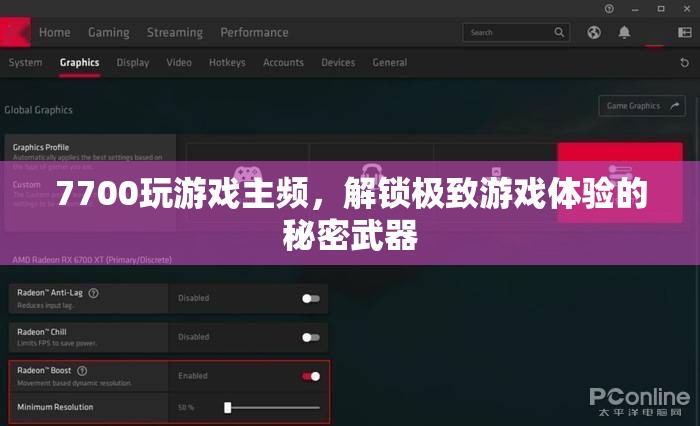
Task: Select the Graphics sub-tab
Action: pyautogui.click(x=79, y=63)
